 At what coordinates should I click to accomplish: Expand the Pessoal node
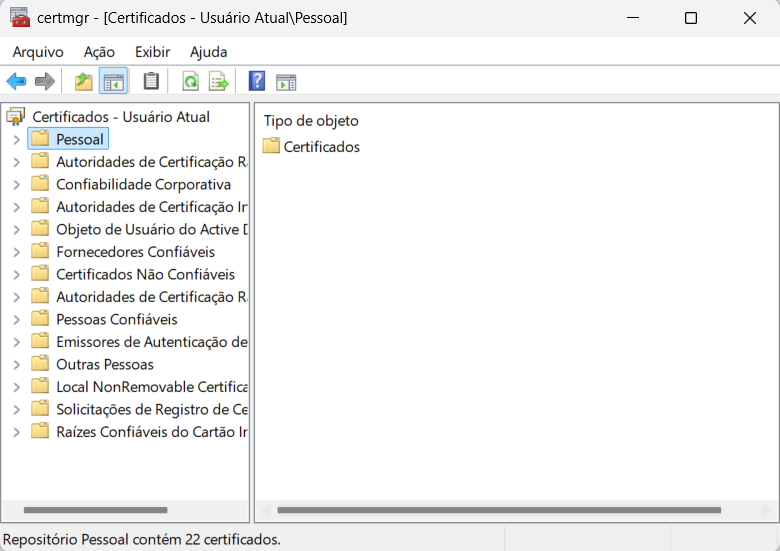[x=16, y=139]
